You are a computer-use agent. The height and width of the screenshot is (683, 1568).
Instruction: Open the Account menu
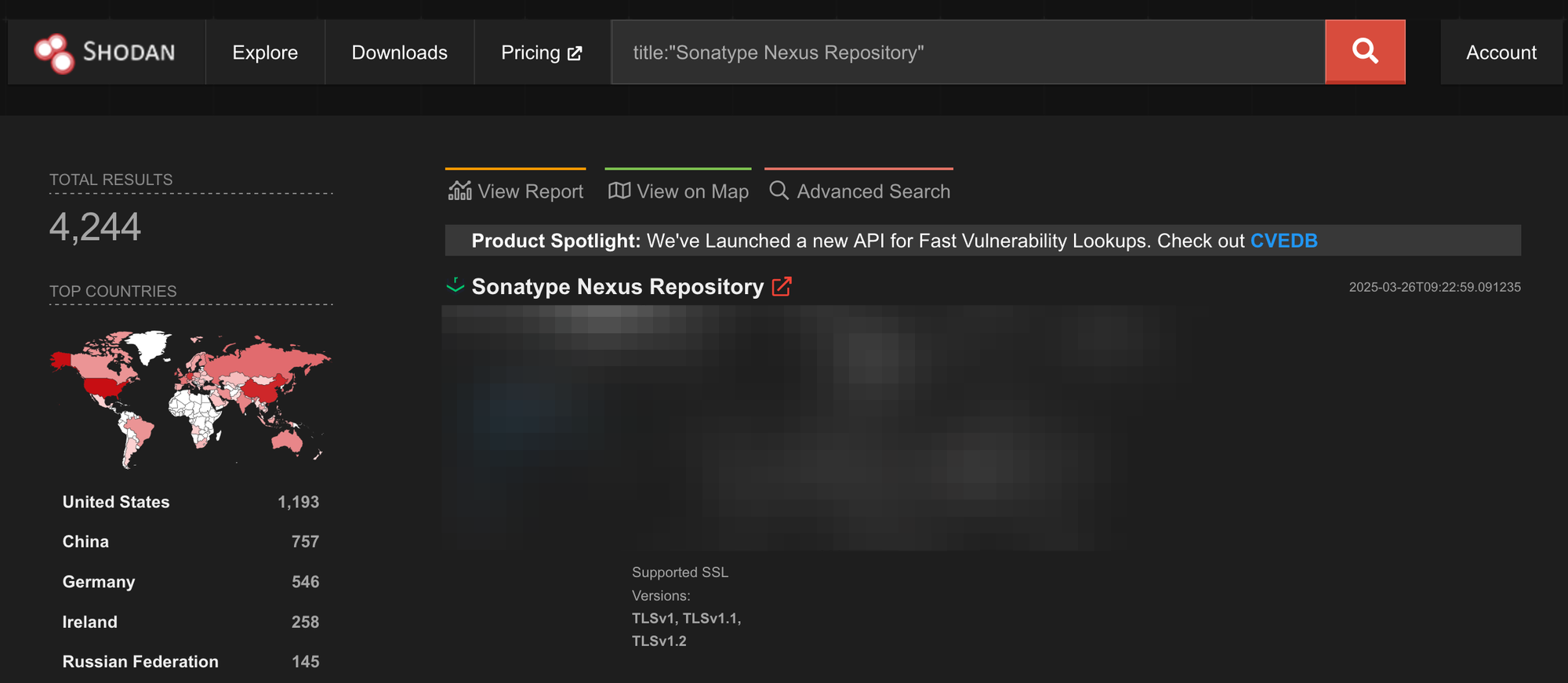pos(1501,53)
